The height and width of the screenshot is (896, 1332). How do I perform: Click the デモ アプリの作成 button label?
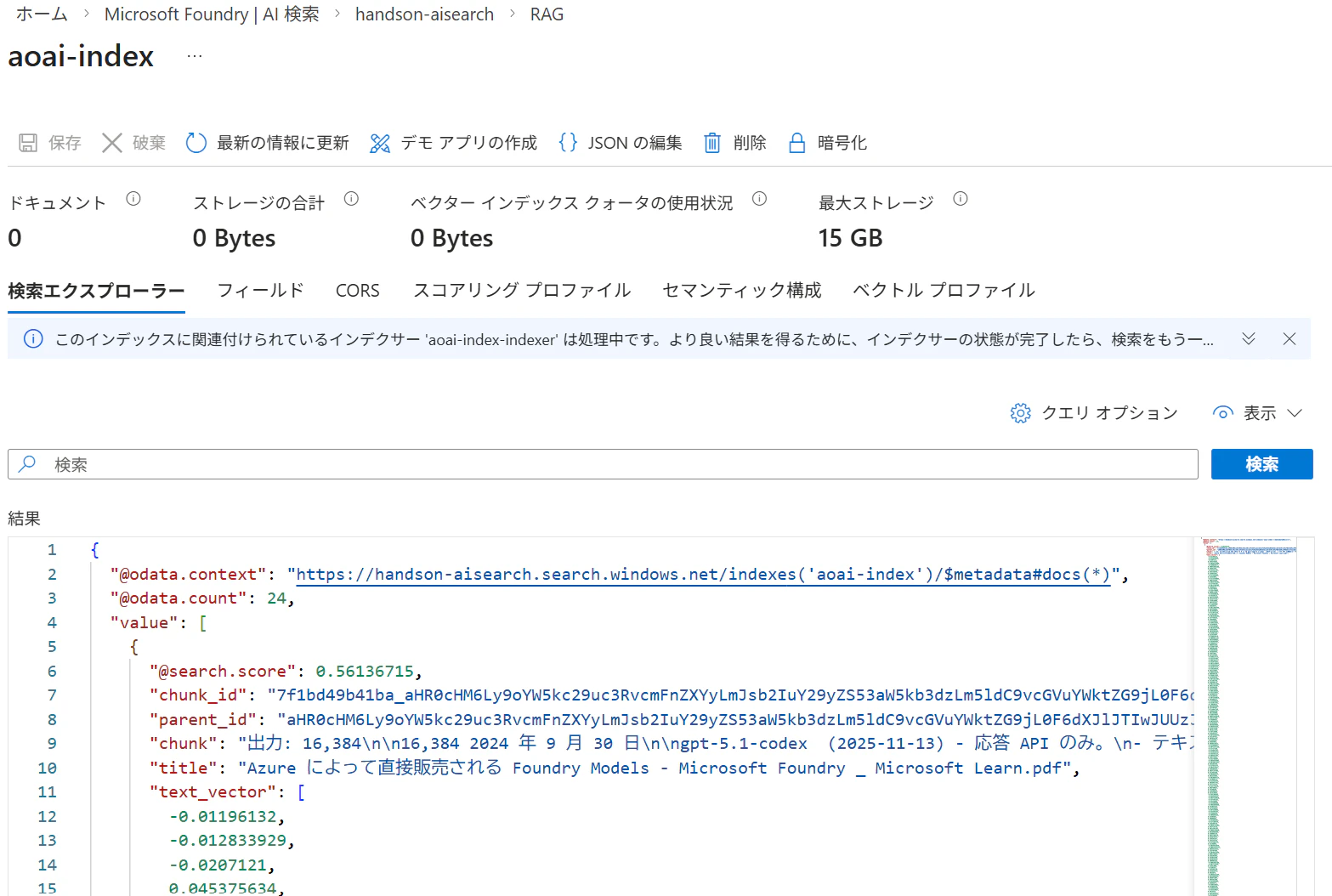click(469, 143)
